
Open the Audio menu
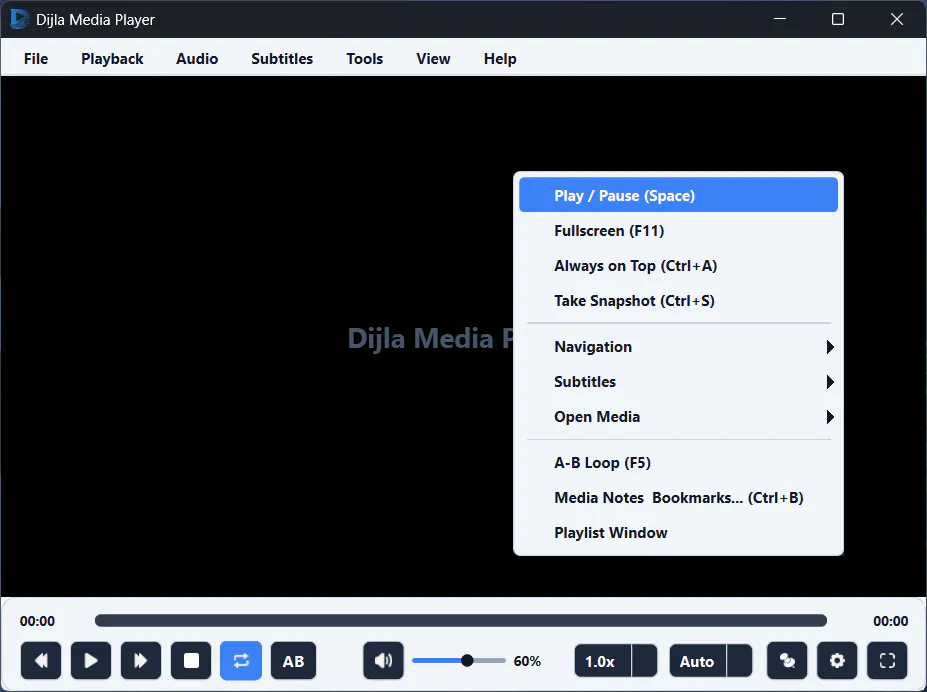pos(197,59)
